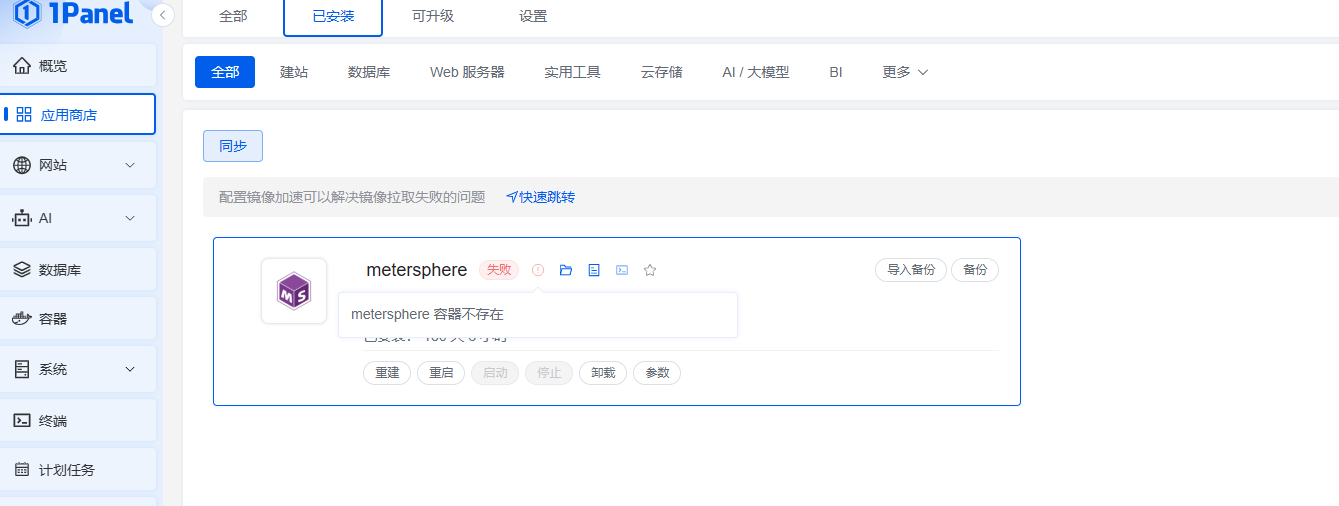Image resolution: width=1339 pixels, height=506 pixels.
Task: Open the metersphere terminal icon
Action: coord(622,270)
